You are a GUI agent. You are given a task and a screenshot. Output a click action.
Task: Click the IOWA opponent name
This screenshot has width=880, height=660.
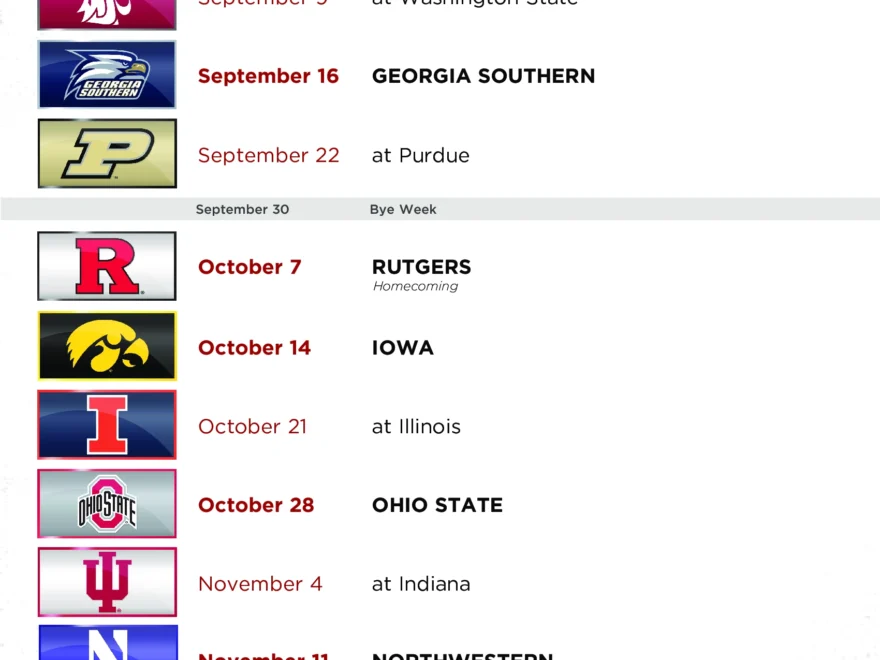pyautogui.click(x=402, y=348)
